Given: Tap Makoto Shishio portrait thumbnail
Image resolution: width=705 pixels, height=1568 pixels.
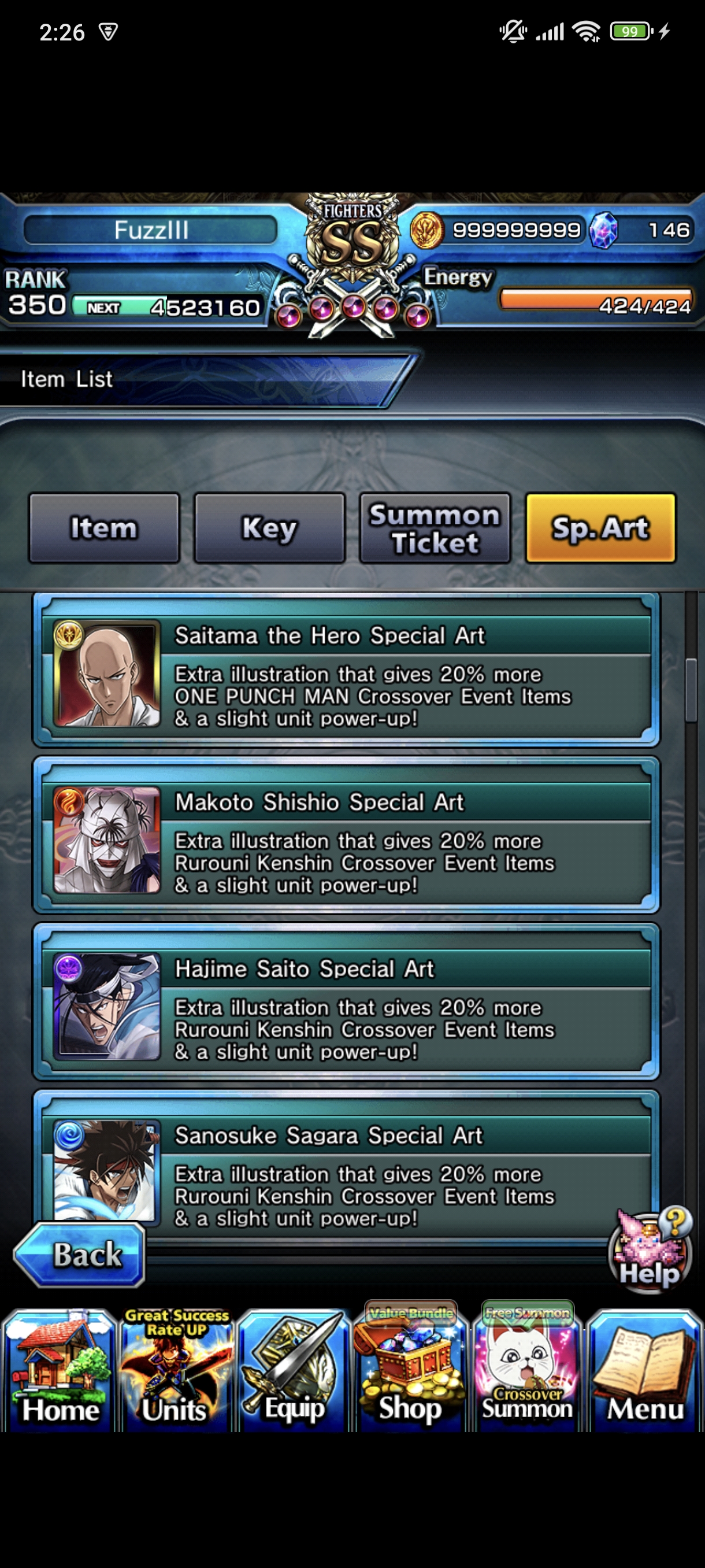Looking at the screenshot, I should click(x=107, y=840).
